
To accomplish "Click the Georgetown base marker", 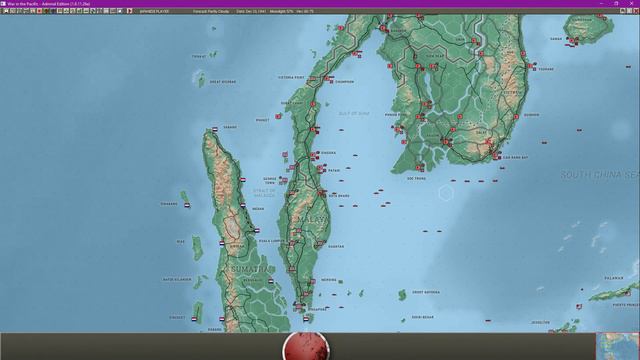I will pos(284,180).
